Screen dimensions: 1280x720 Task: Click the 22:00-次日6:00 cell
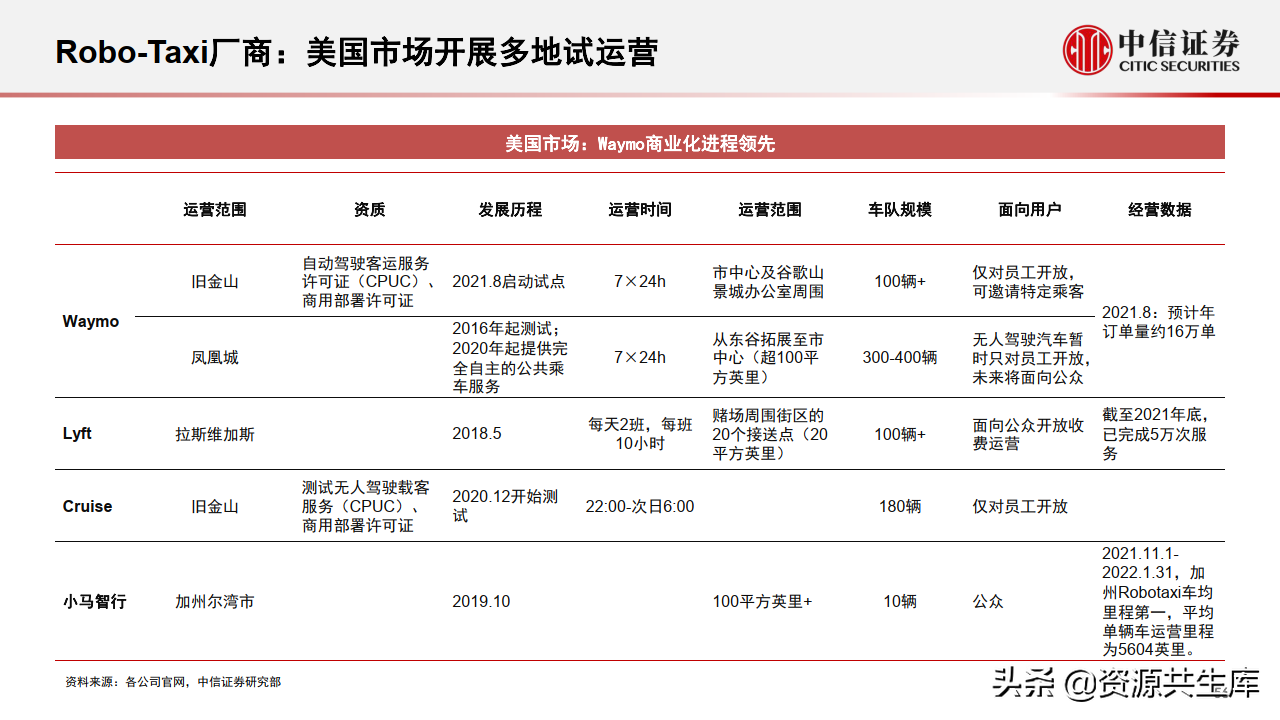[640, 506]
